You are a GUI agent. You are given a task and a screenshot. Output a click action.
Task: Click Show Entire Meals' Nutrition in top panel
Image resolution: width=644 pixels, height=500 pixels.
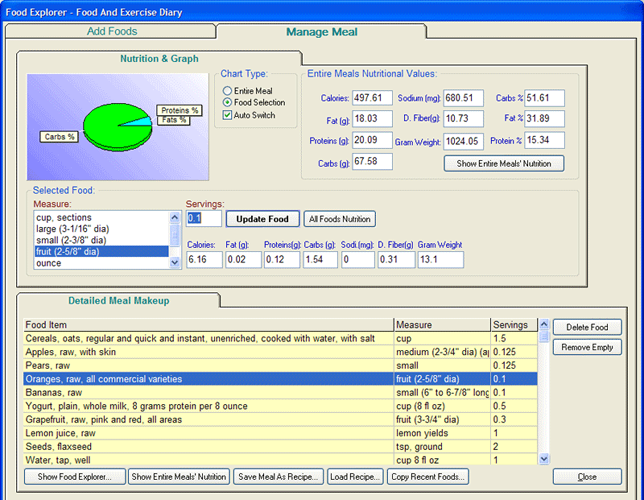tap(504, 163)
